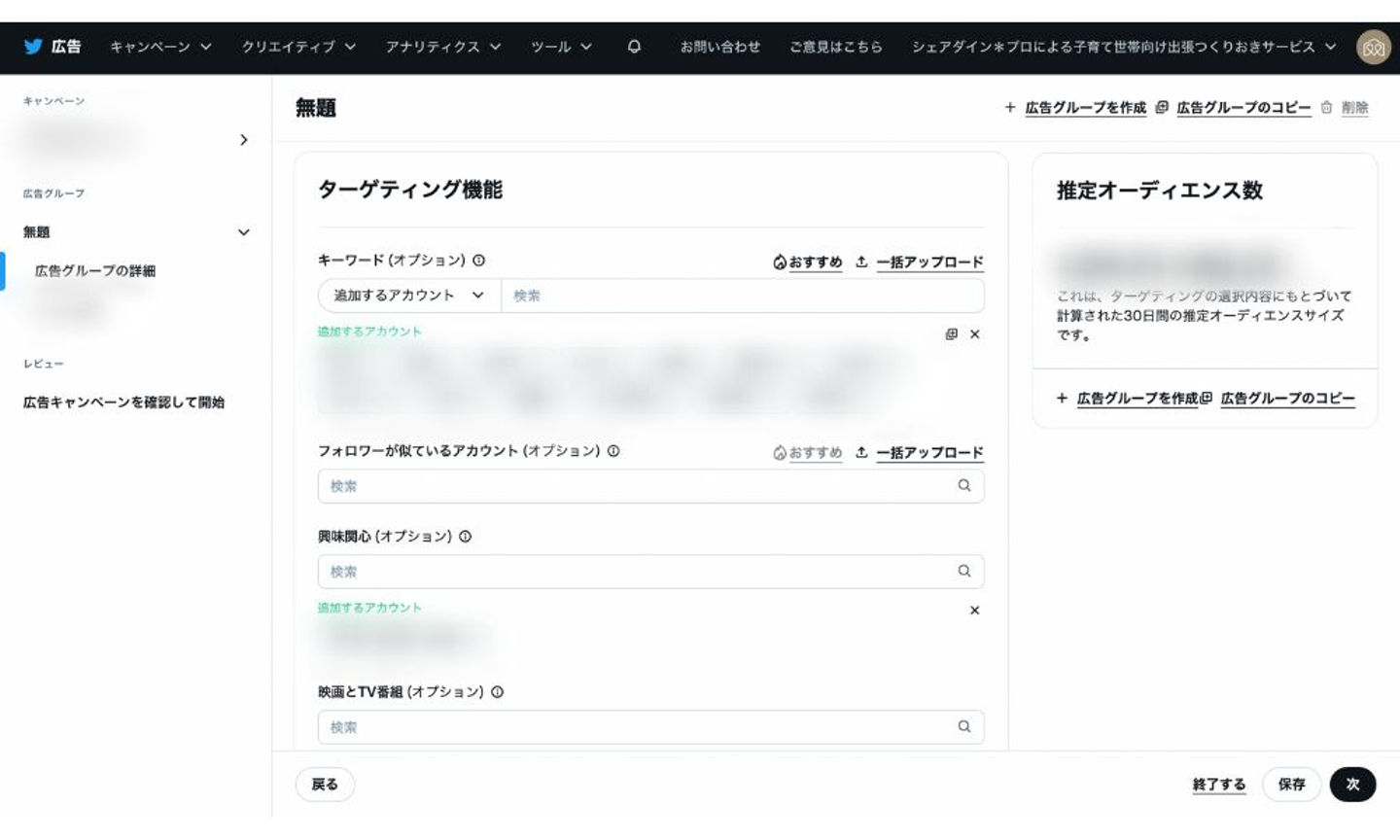
Task: Click the keyword info icon
Action: coord(479,261)
